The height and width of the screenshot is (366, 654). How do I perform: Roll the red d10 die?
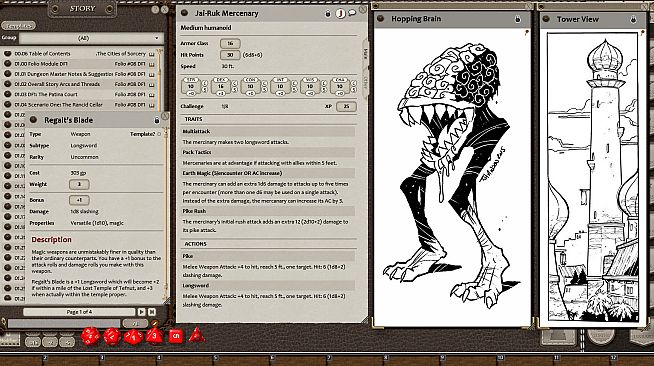[133, 336]
